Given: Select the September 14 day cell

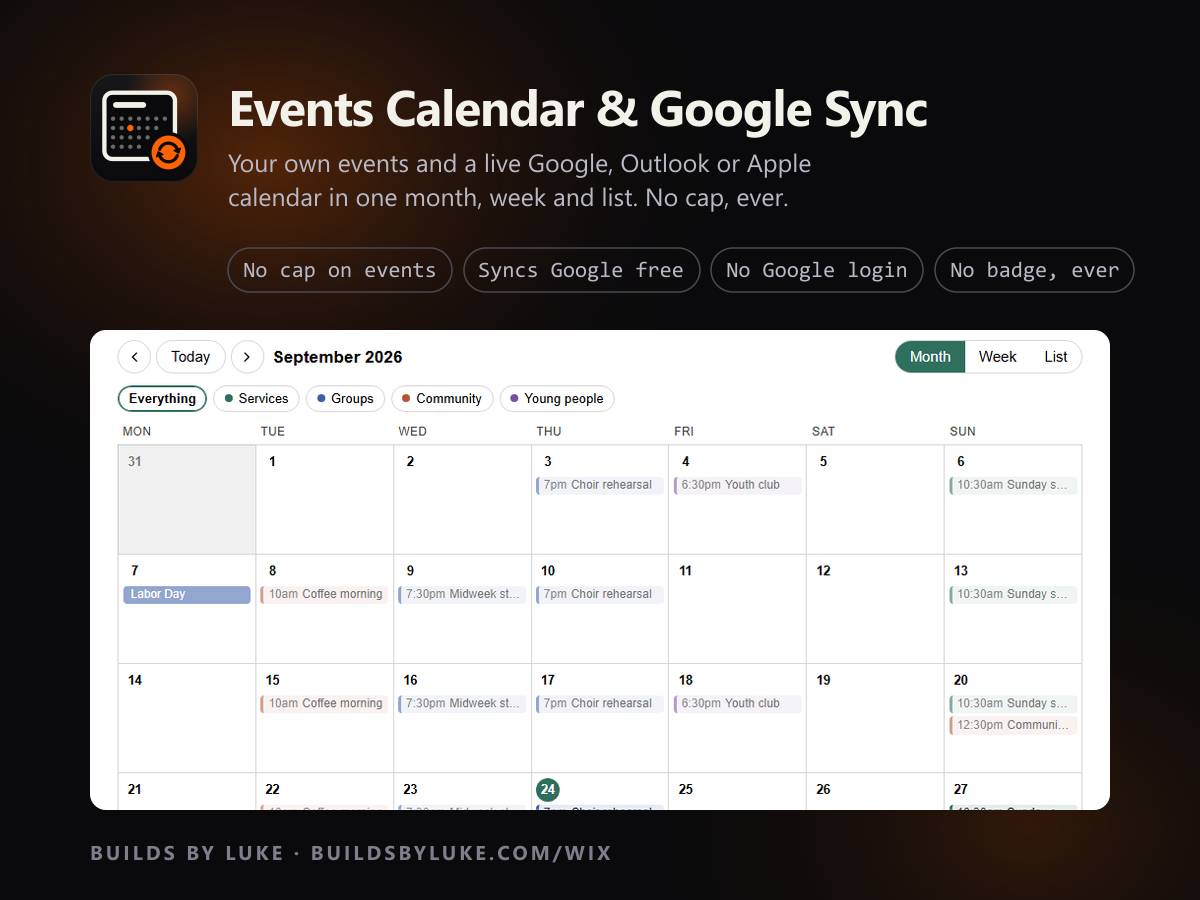Looking at the screenshot, I should (187, 718).
